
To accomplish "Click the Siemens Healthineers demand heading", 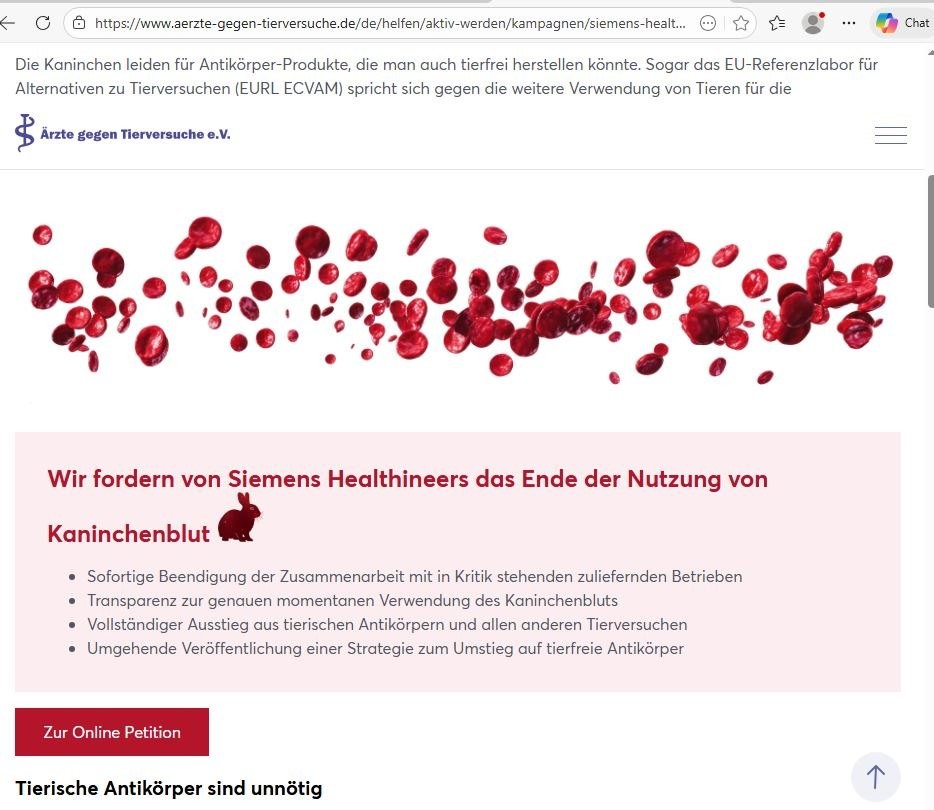I will [x=407, y=479].
